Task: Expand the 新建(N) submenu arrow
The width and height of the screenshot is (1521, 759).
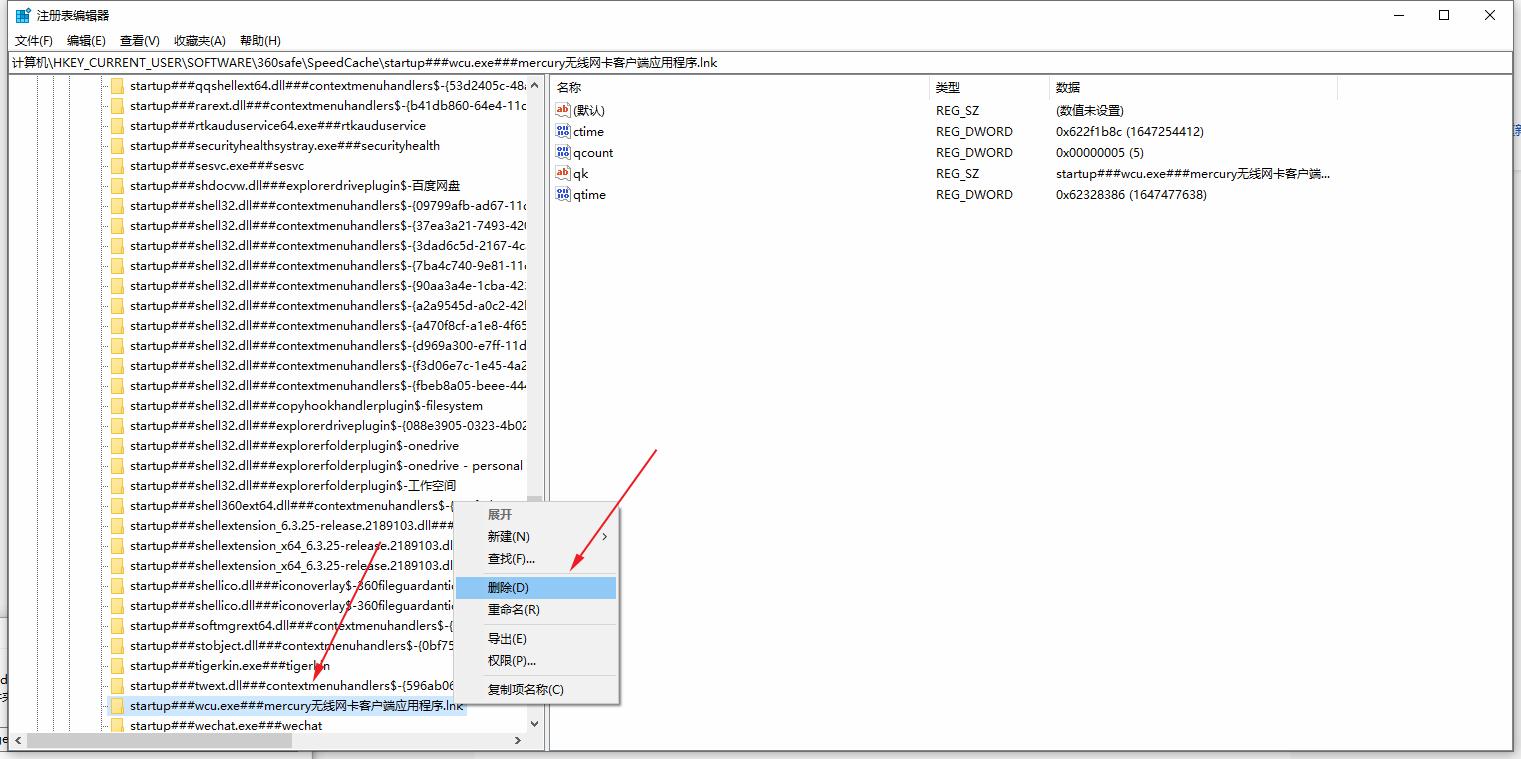Action: click(604, 537)
